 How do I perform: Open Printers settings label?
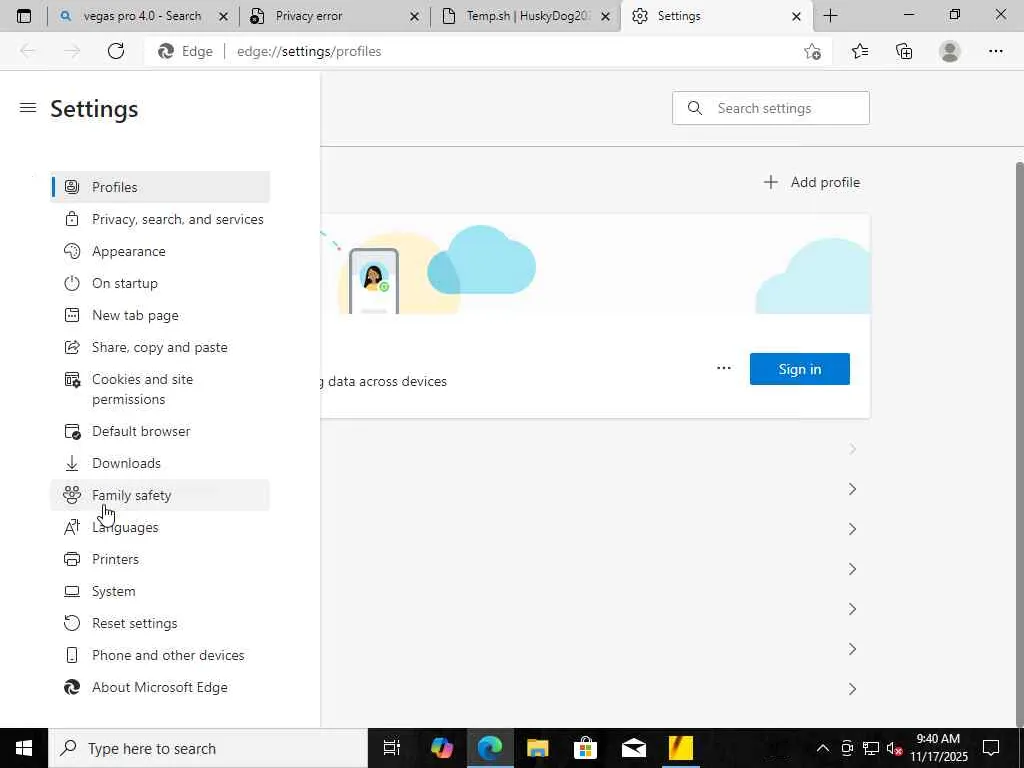[x=115, y=560]
